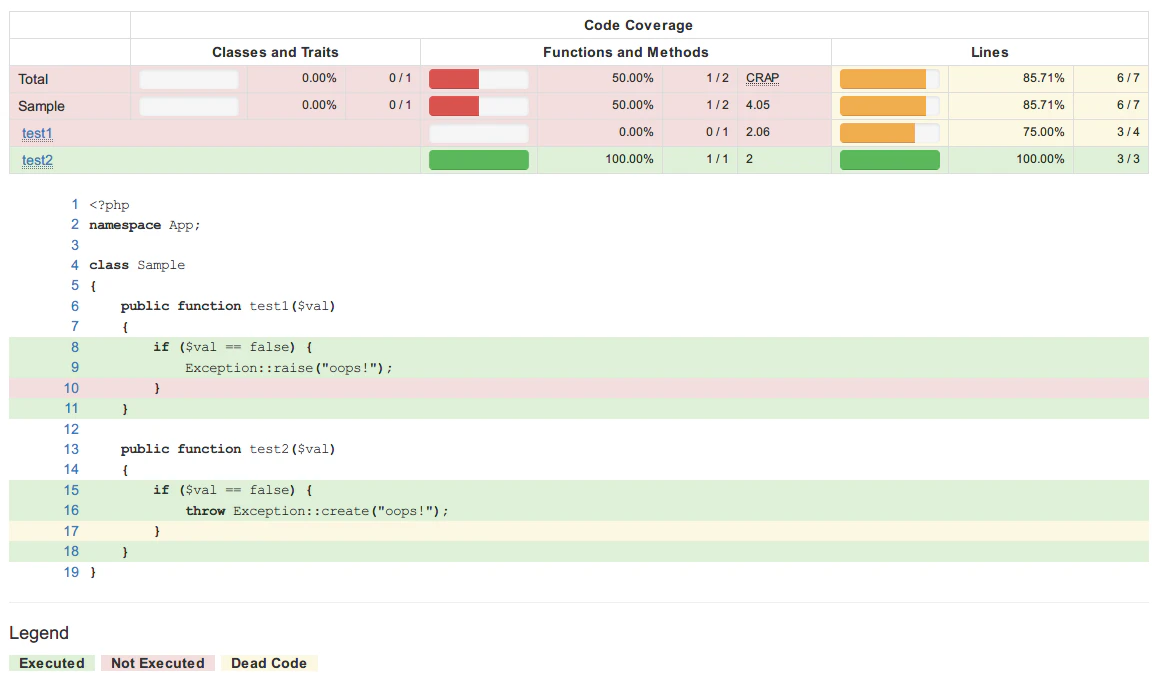Click the "class Sample" code line

tap(137, 265)
